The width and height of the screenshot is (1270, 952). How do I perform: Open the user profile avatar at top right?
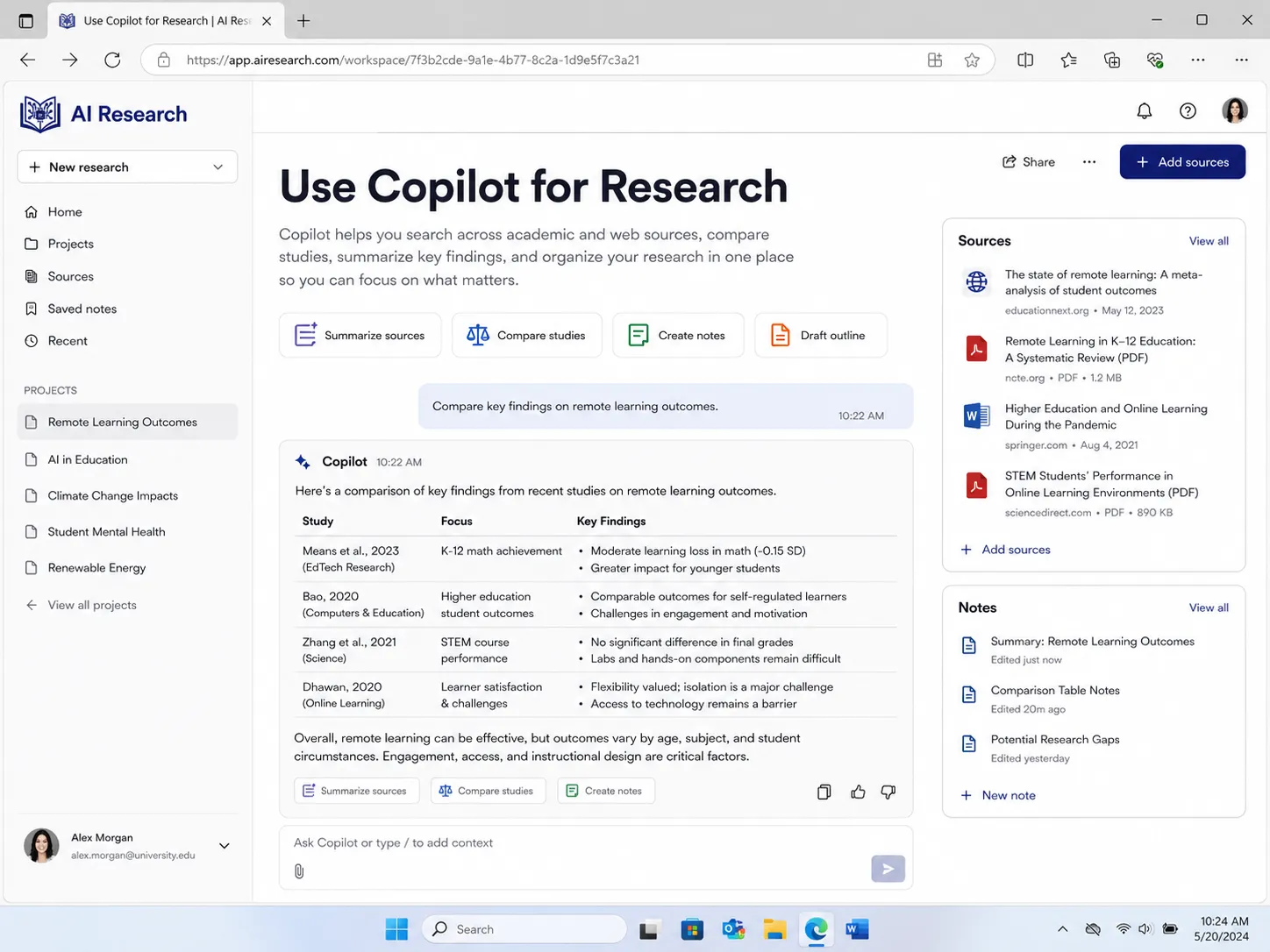pos(1235,110)
